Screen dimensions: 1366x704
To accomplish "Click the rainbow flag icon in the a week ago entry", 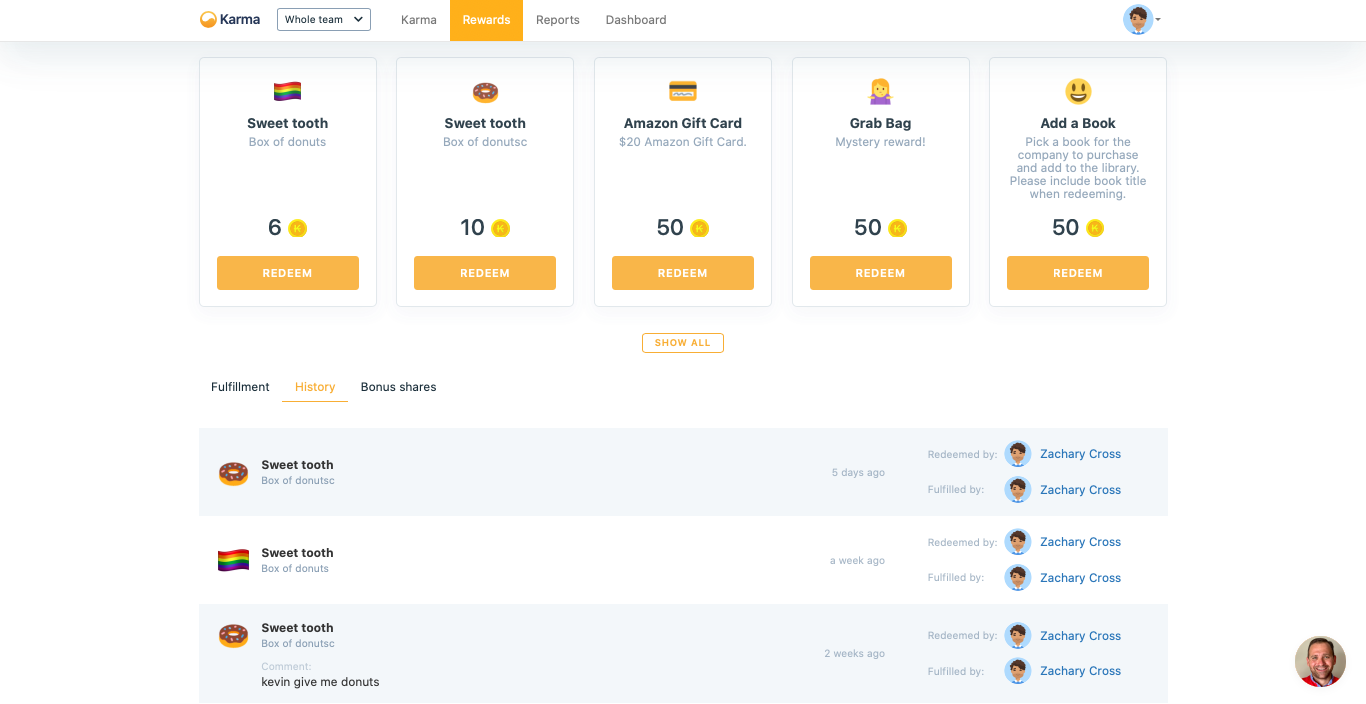I will click(x=233, y=561).
